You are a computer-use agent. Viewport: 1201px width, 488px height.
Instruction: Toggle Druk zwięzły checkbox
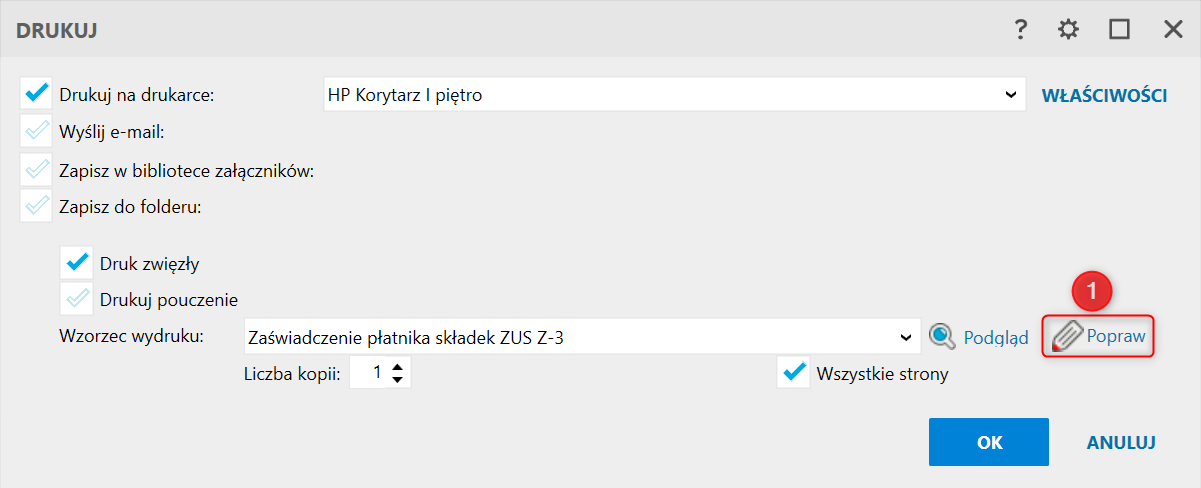click(76, 263)
